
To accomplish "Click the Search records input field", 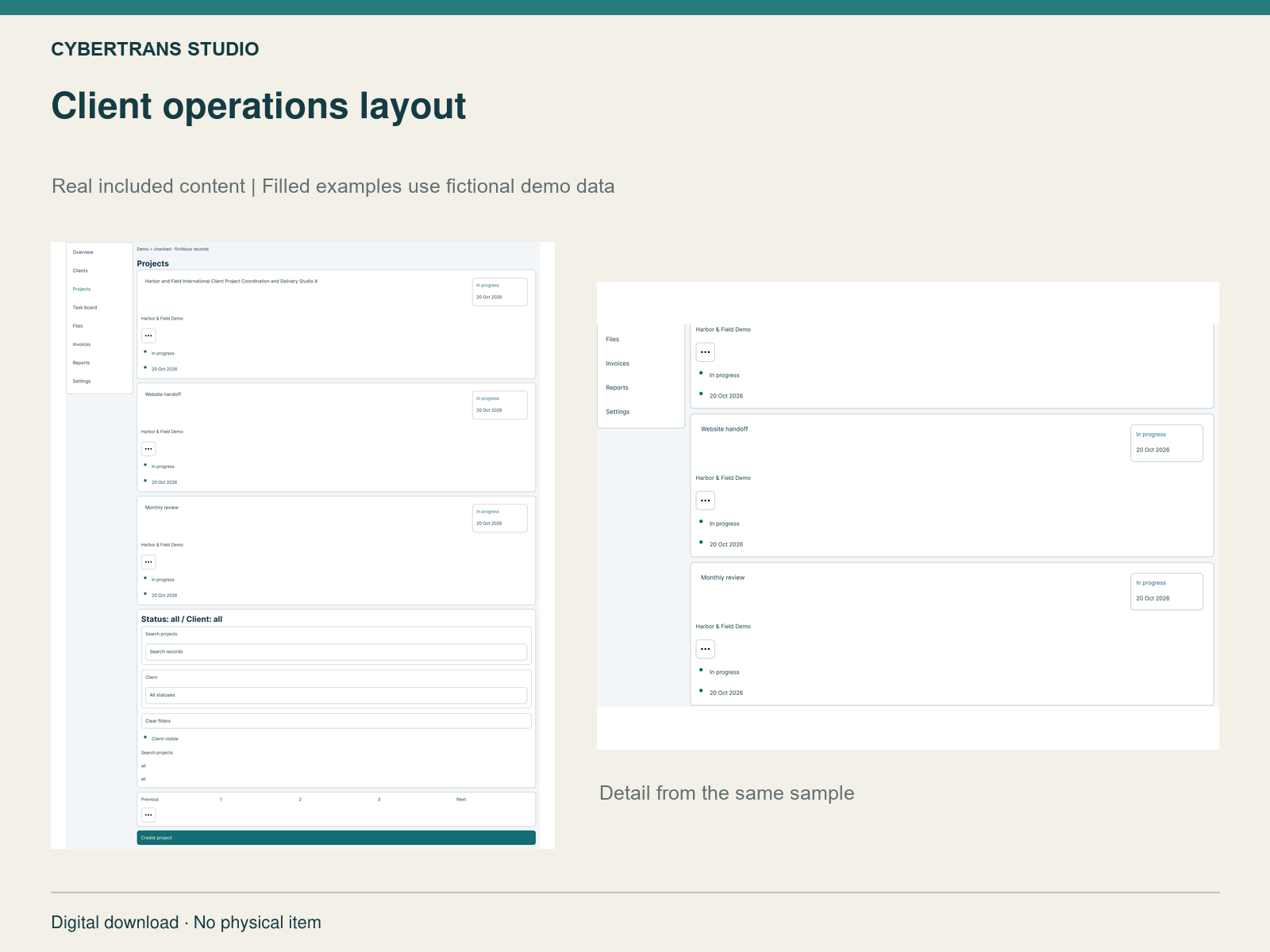I will (x=337, y=652).
